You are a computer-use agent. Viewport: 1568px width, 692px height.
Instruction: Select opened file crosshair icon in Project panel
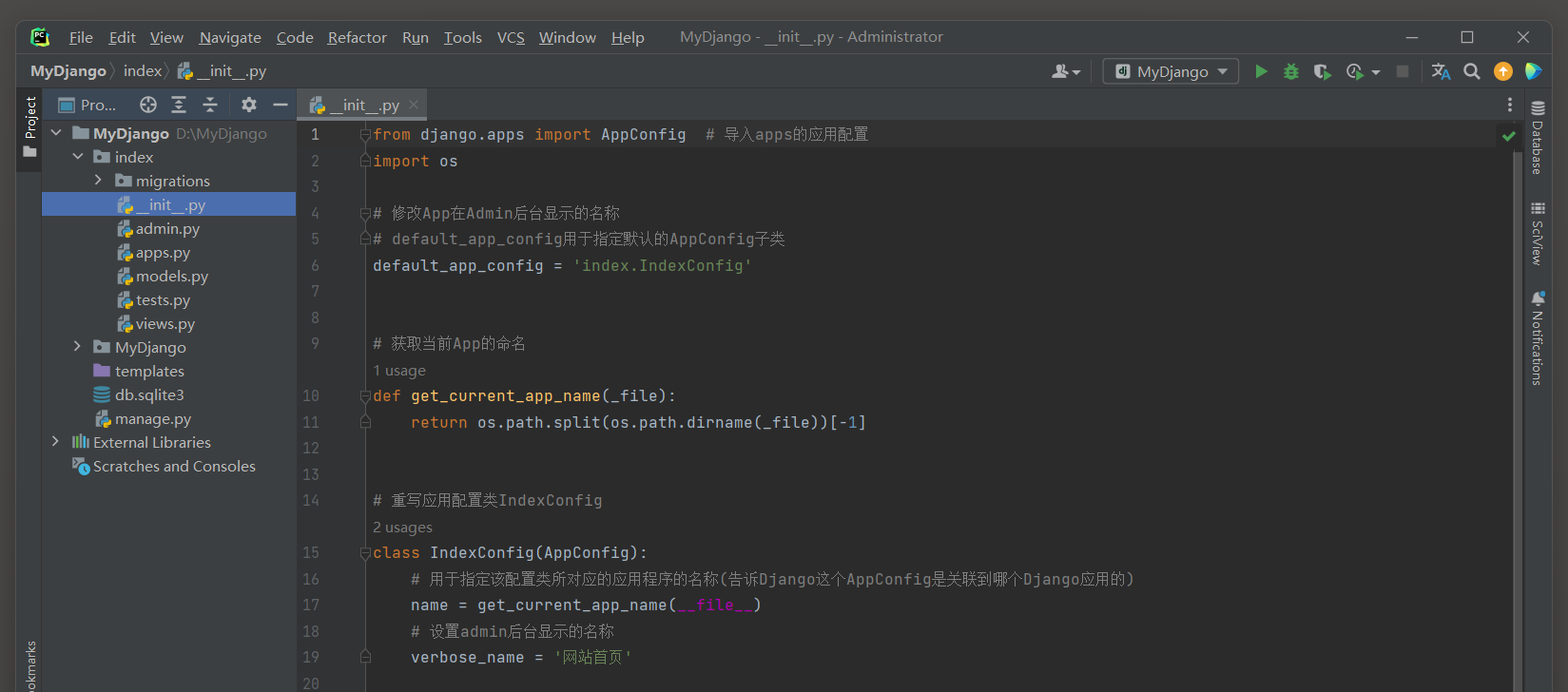pyautogui.click(x=148, y=105)
